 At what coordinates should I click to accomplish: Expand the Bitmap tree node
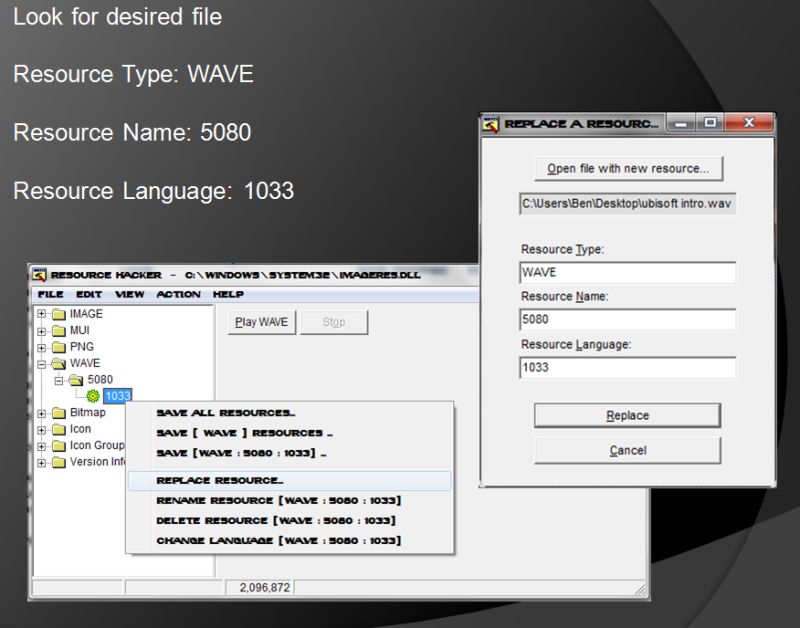[x=43, y=412]
